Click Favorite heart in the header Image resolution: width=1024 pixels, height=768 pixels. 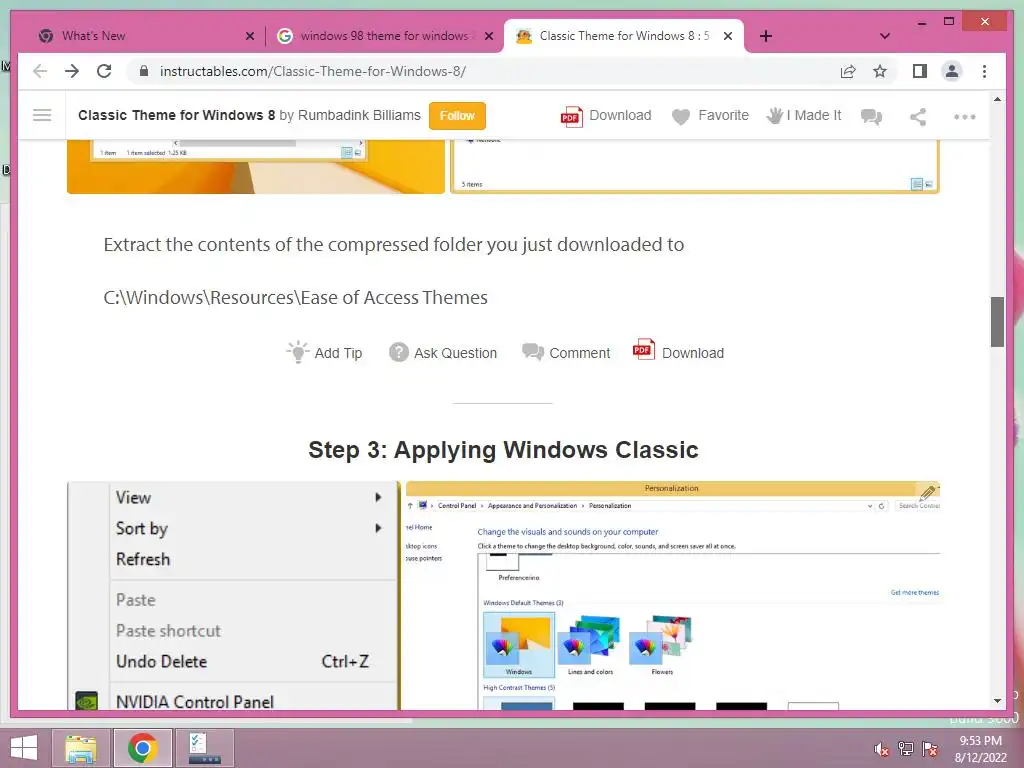tap(710, 116)
